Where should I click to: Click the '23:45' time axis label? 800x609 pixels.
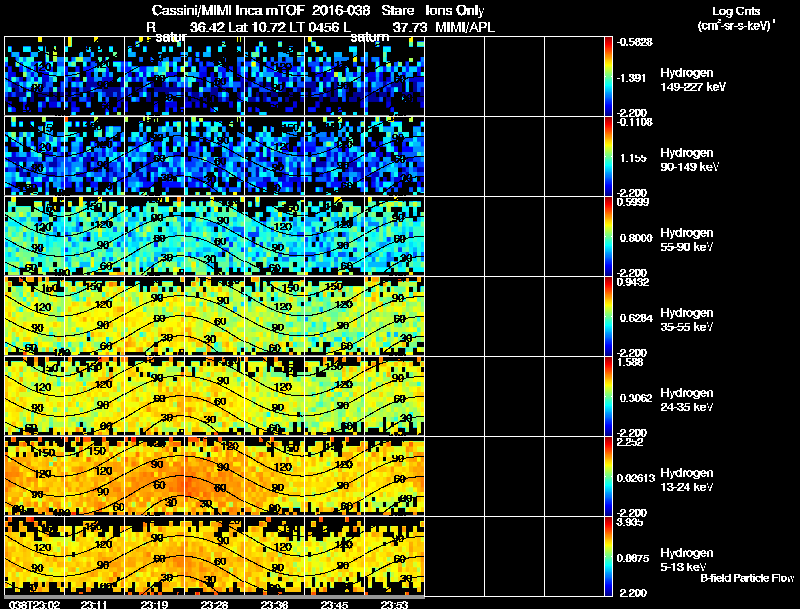click(x=334, y=604)
